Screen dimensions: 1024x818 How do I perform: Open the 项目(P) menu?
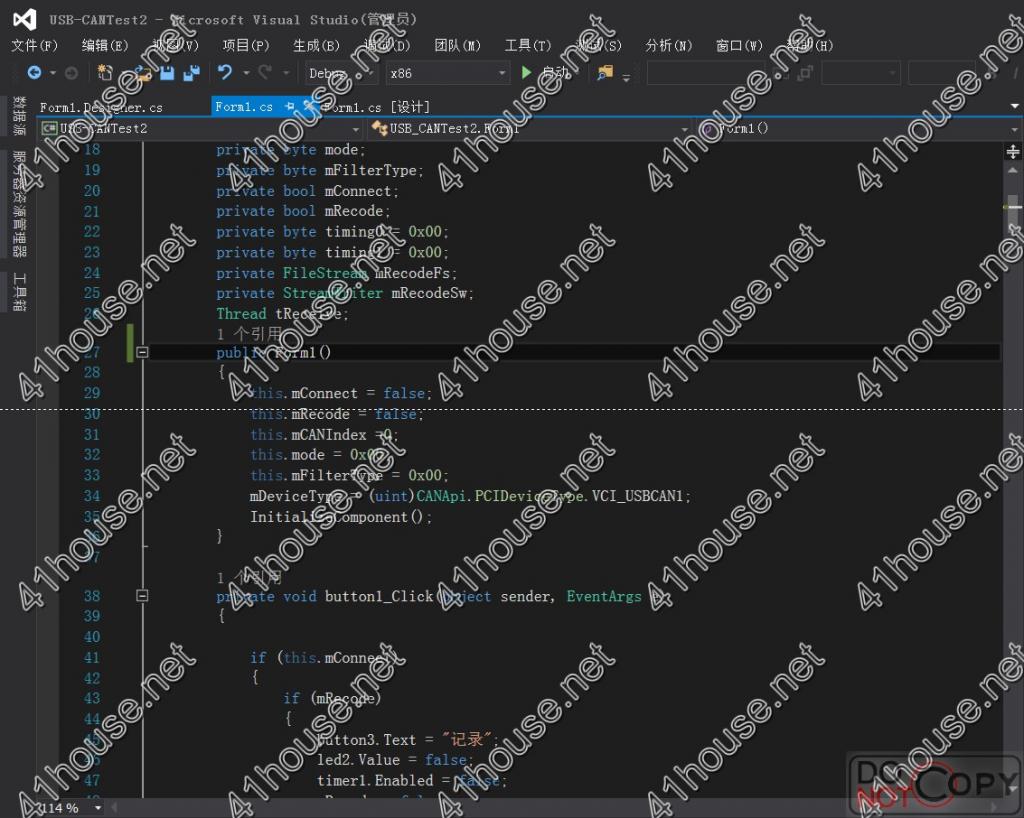coord(246,45)
